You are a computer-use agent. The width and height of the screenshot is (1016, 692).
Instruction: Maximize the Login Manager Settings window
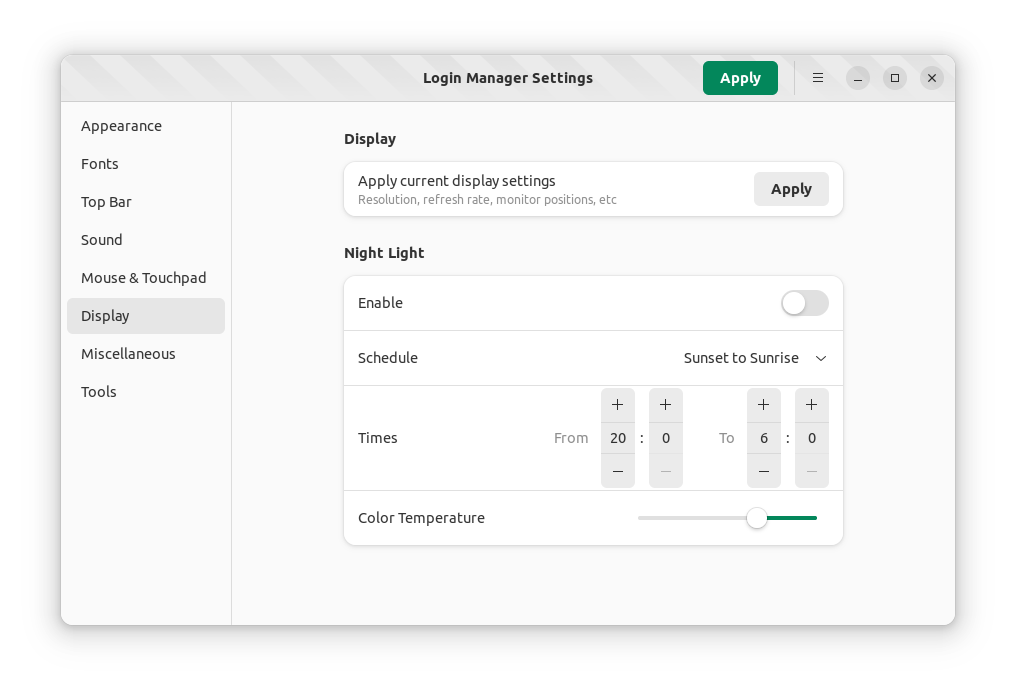point(895,78)
